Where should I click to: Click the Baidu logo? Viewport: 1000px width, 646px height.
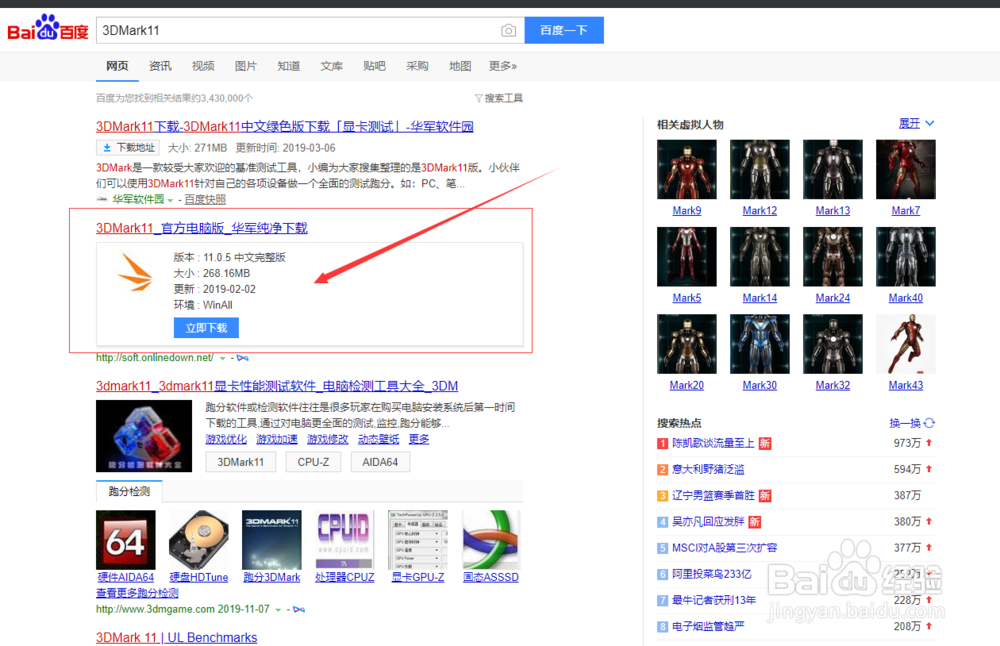click(x=48, y=29)
